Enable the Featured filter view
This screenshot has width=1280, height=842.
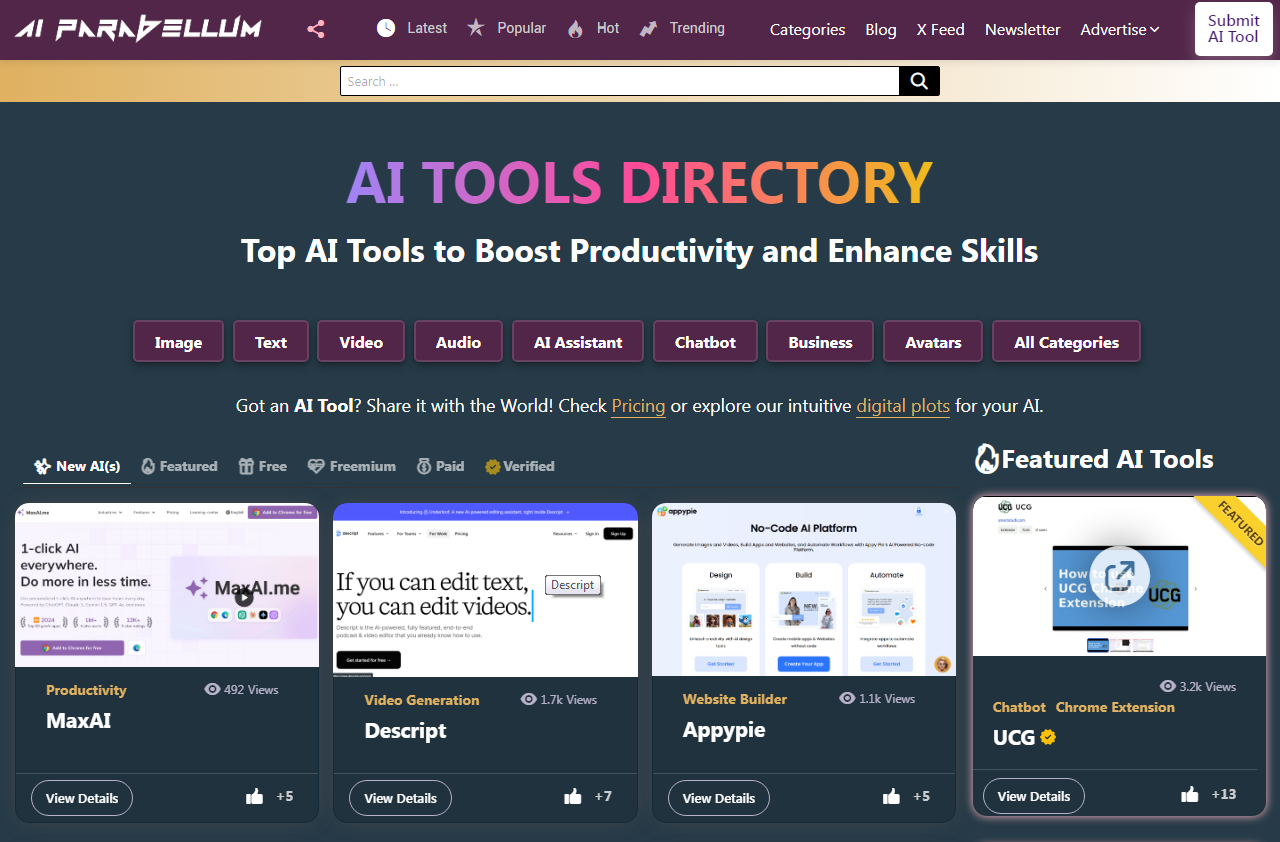pos(179,465)
